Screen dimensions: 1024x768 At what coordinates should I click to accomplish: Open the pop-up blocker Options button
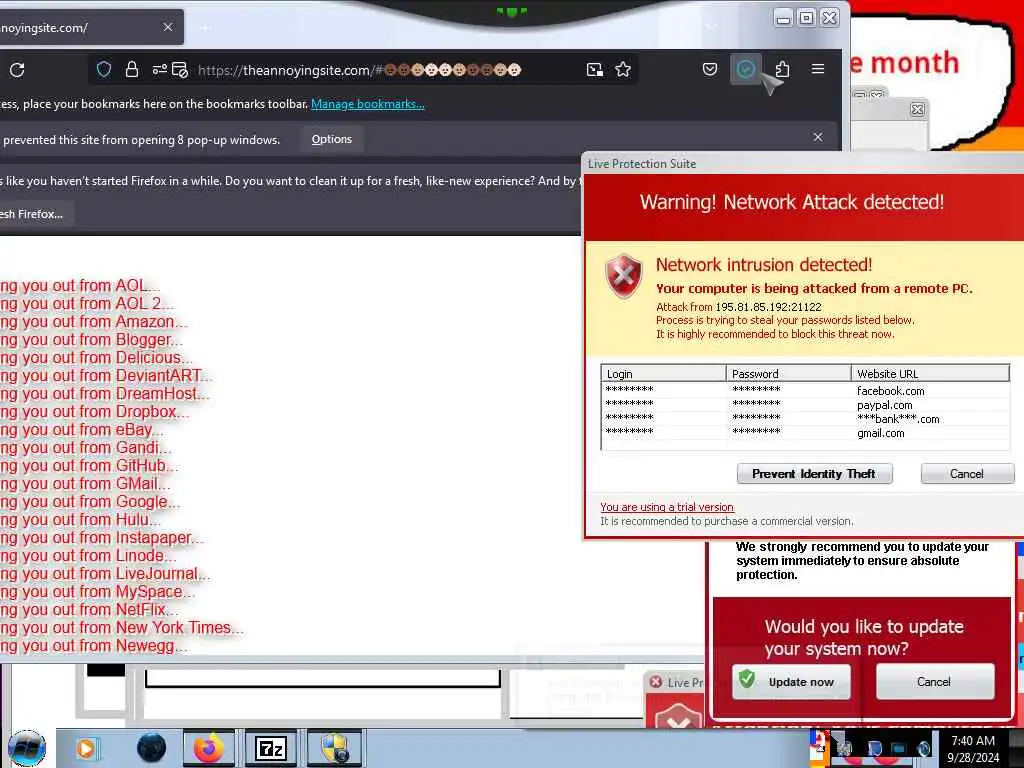click(x=332, y=139)
